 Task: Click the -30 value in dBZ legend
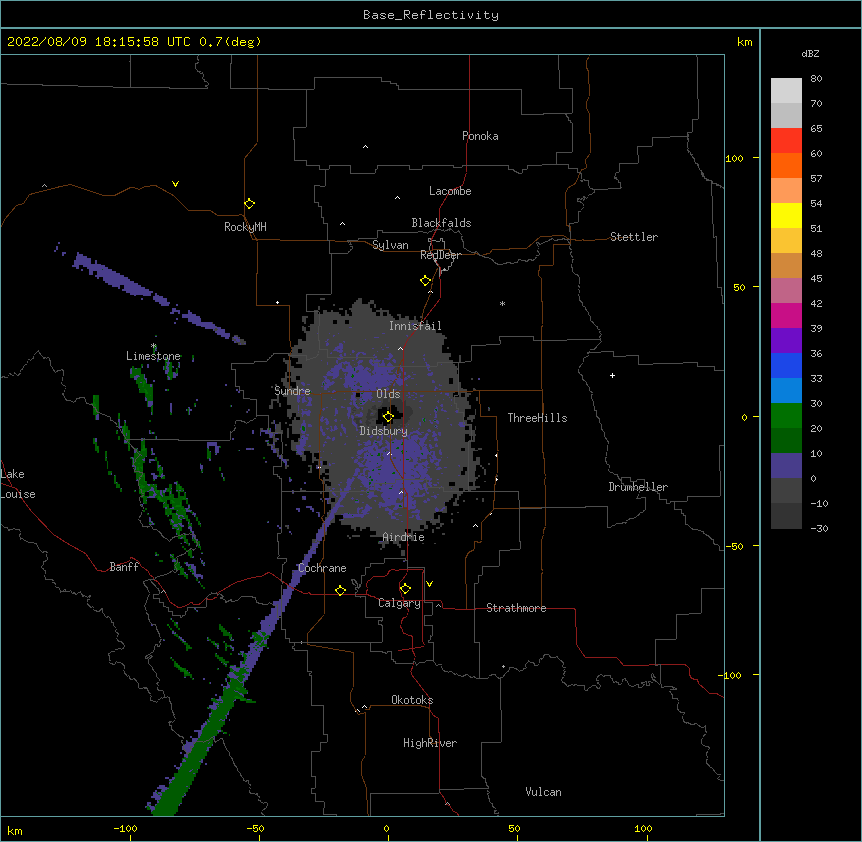pyautogui.click(x=819, y=528)
